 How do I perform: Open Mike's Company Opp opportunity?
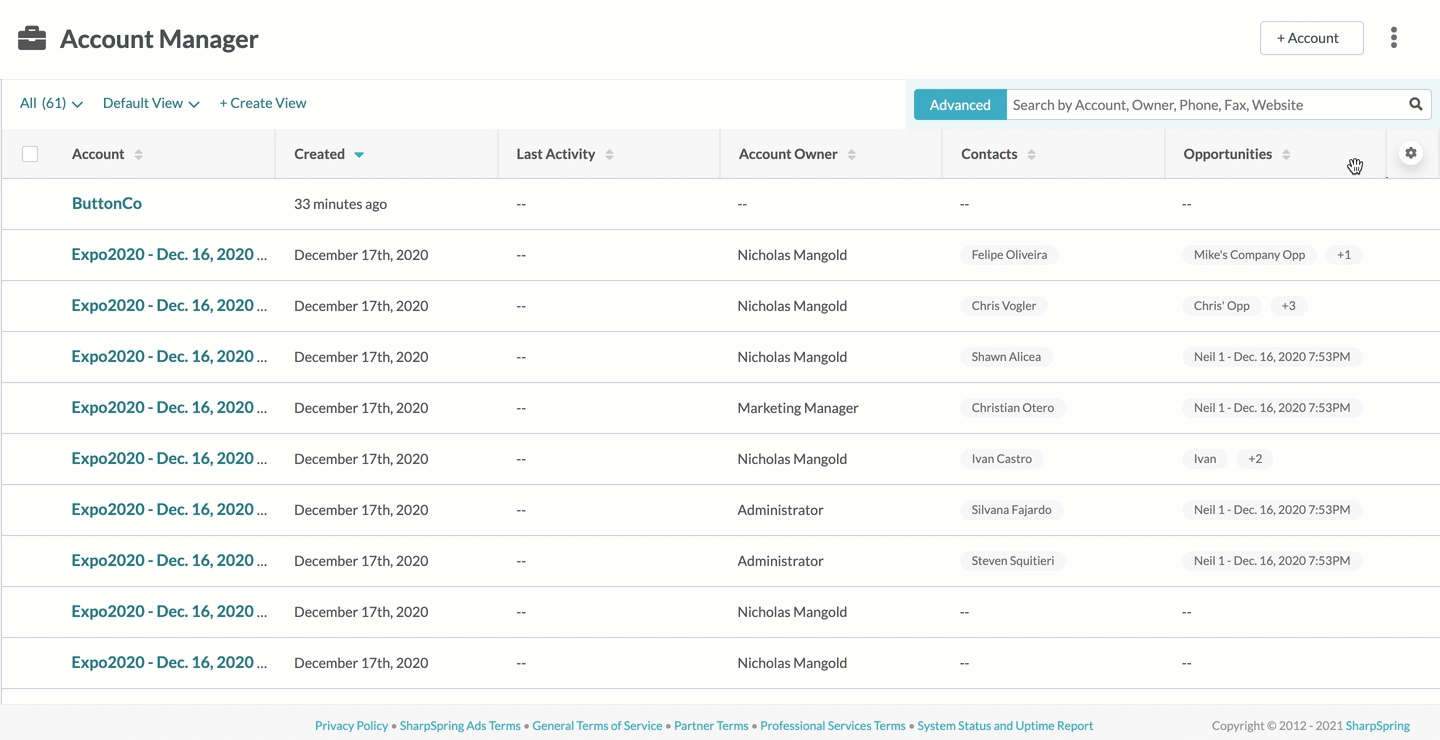point(1249,255)
